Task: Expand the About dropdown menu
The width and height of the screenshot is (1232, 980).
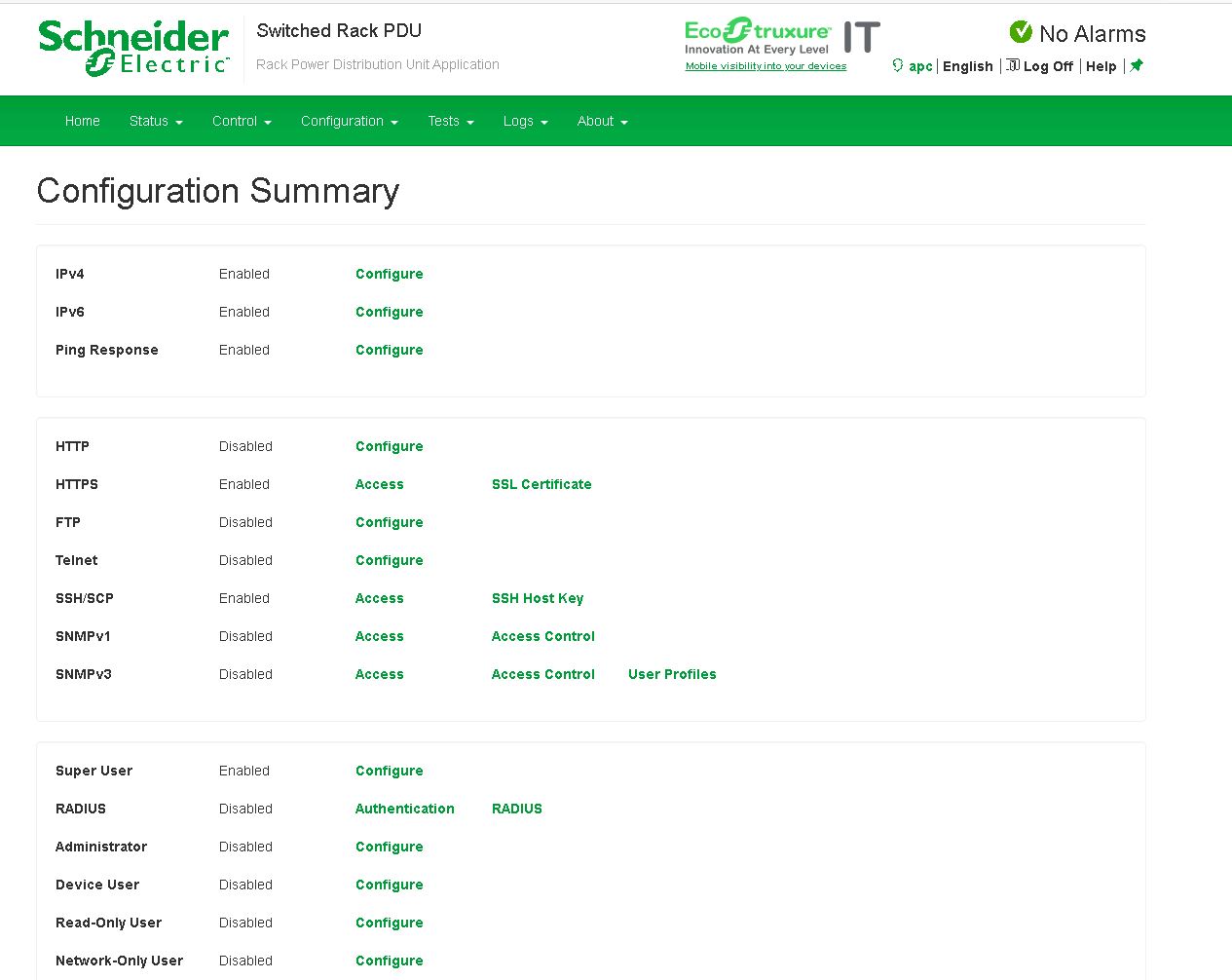Action: click(603, 121)
